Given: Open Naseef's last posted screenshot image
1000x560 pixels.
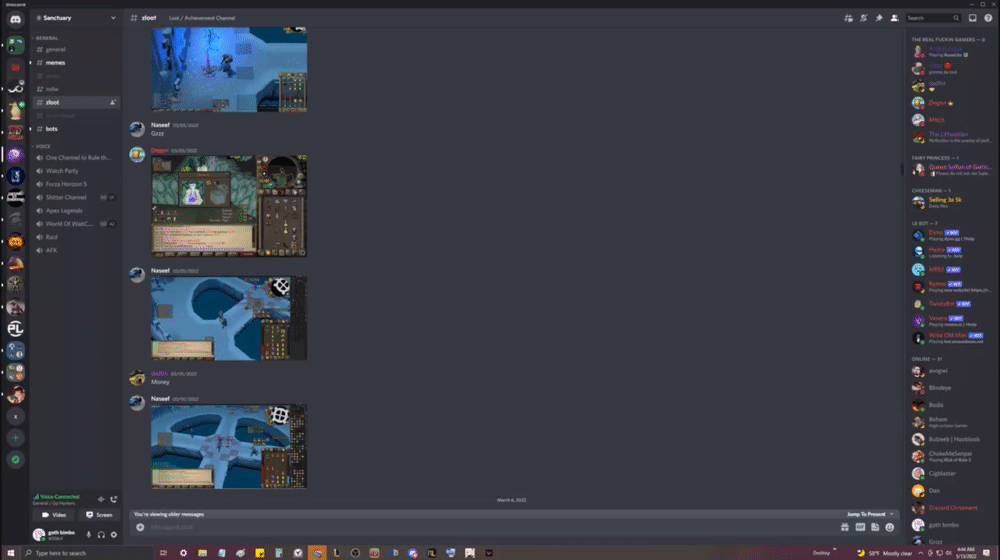Looking at the screenshot, I should (x=229, y=446).
